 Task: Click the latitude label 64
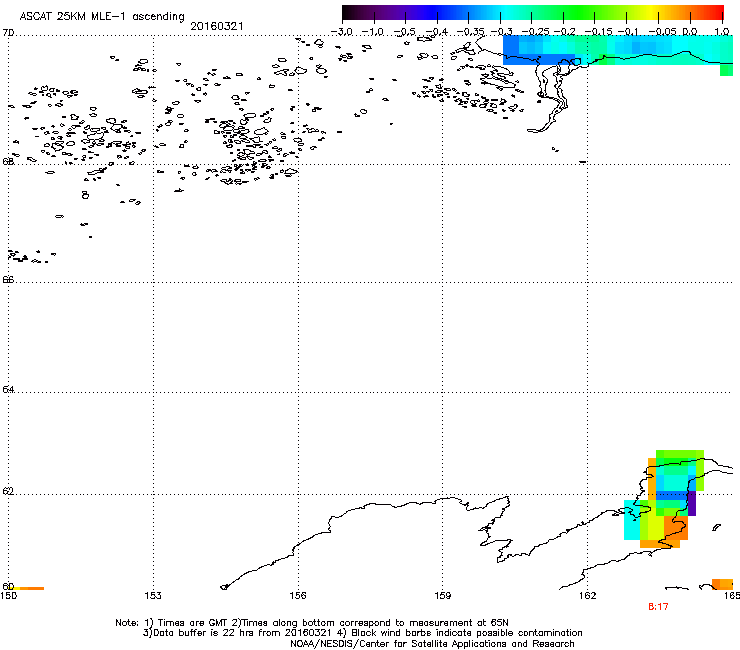pos(8,389)
